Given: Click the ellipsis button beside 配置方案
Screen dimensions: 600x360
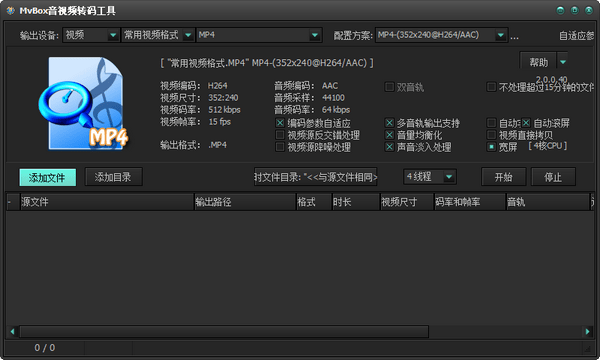Looking at the screenshot, I should coord(514,37).
